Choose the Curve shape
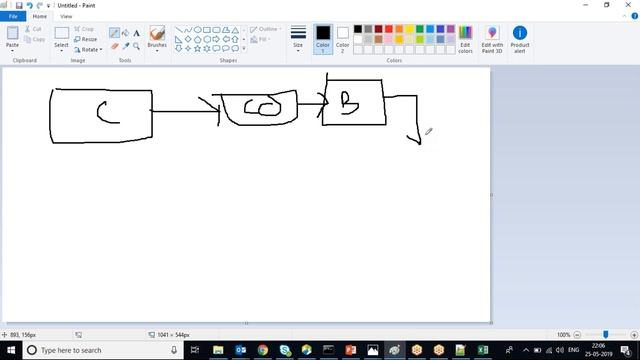 point(188,30)
